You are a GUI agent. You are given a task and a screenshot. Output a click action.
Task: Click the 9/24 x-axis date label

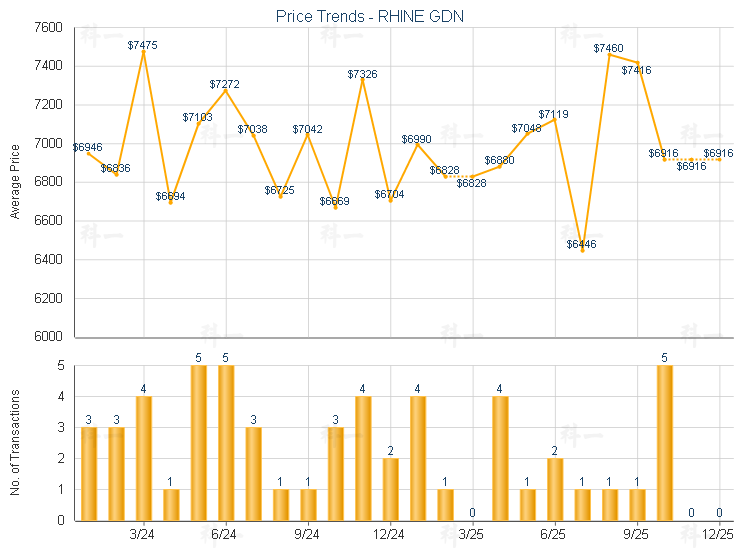coord(308,536)
